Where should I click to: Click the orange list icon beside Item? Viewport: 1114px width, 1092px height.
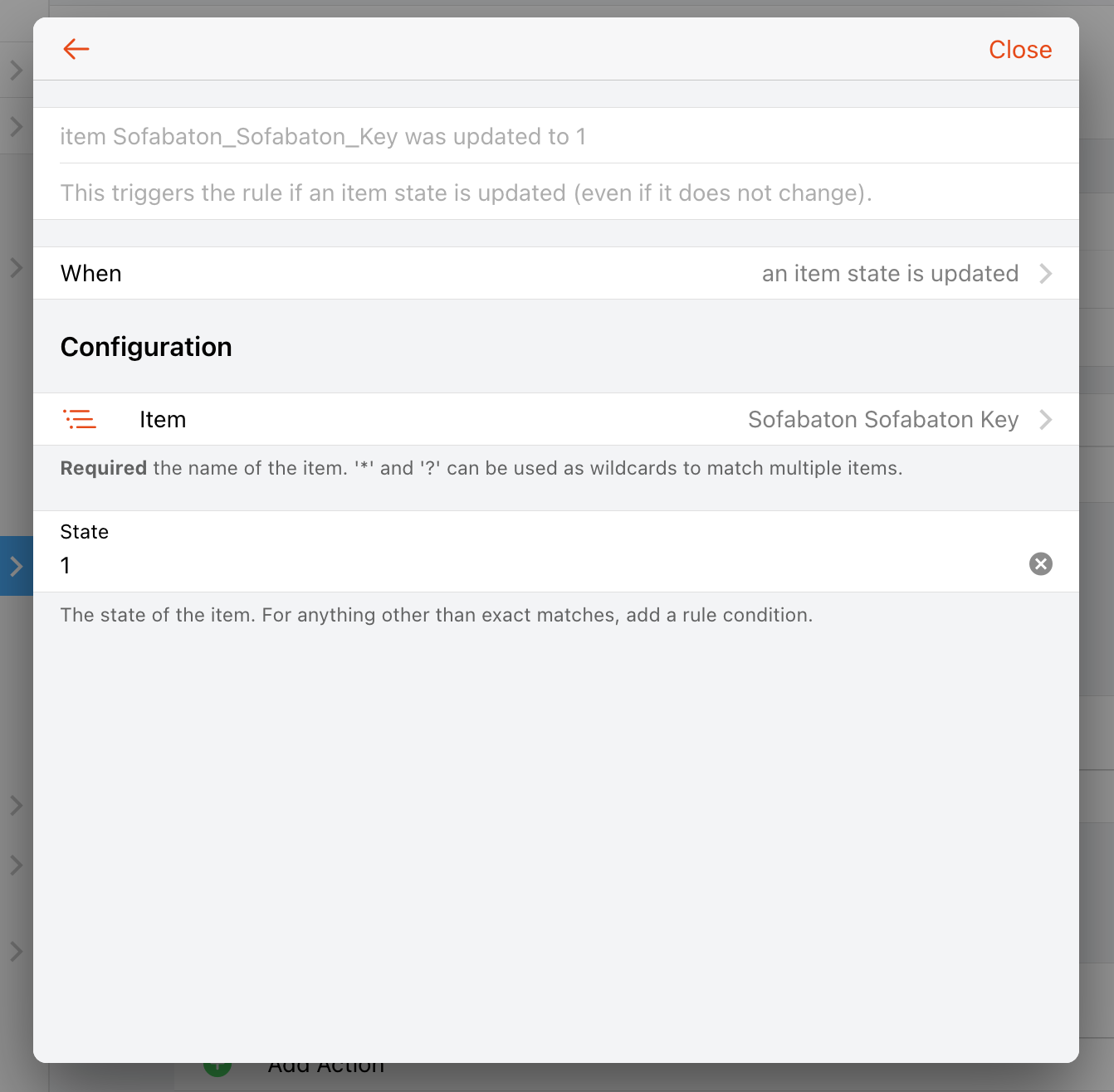click(x=80, y=419)
